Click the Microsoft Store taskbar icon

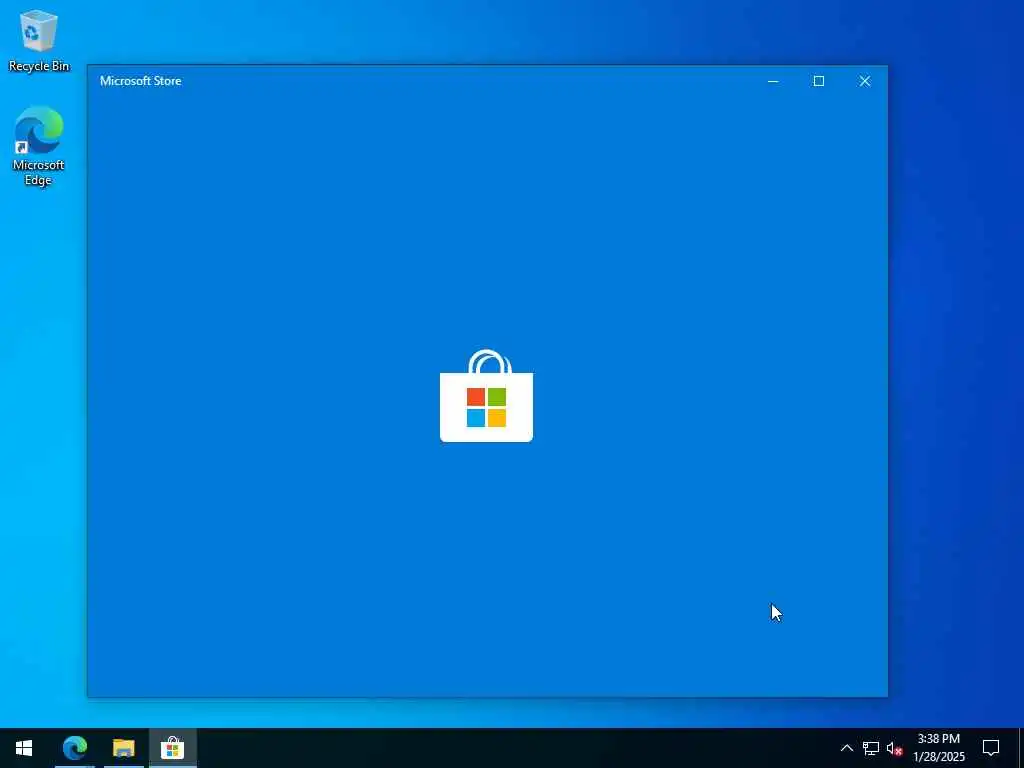(x=172, y=748)
